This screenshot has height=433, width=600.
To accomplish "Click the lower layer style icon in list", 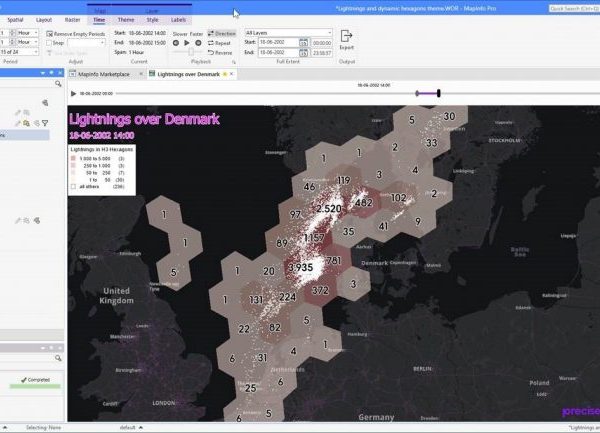I will 37,220.
